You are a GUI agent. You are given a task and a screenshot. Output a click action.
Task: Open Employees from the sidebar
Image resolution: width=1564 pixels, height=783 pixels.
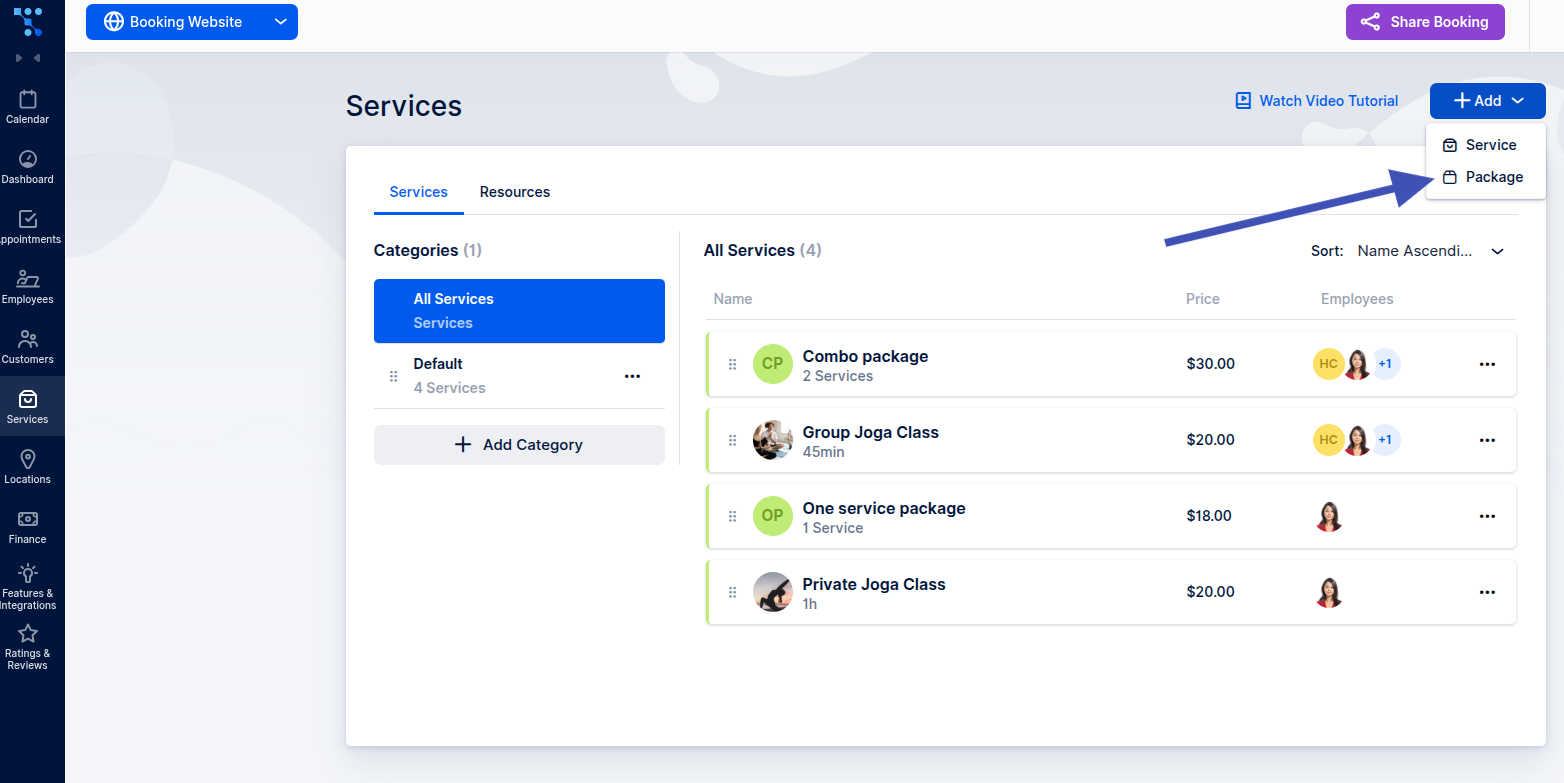(x=28, y=287)
